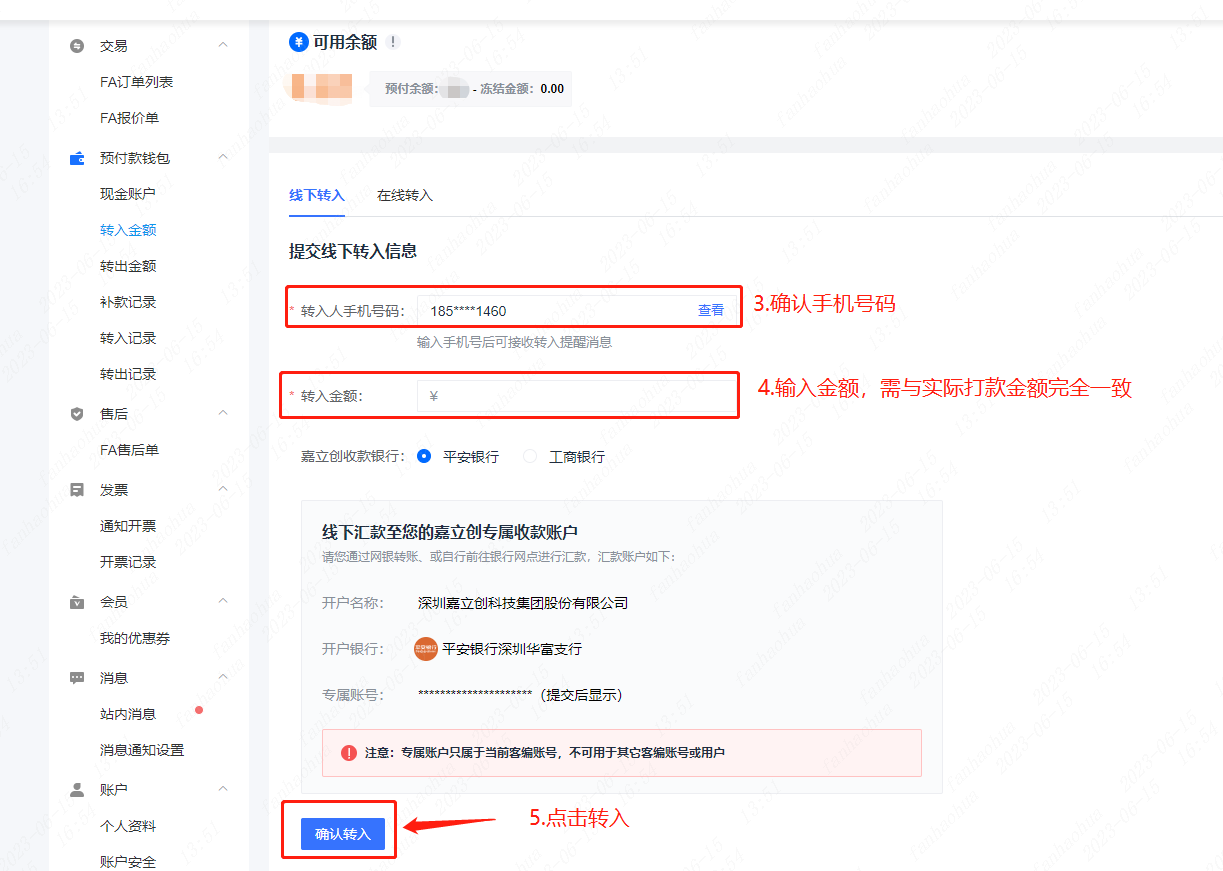
Task: Click the 发票 invoice icon
Action: coord(77,490)
